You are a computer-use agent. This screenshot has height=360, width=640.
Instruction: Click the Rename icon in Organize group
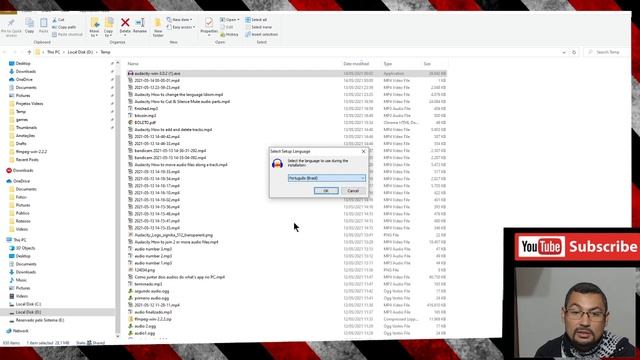140,25
